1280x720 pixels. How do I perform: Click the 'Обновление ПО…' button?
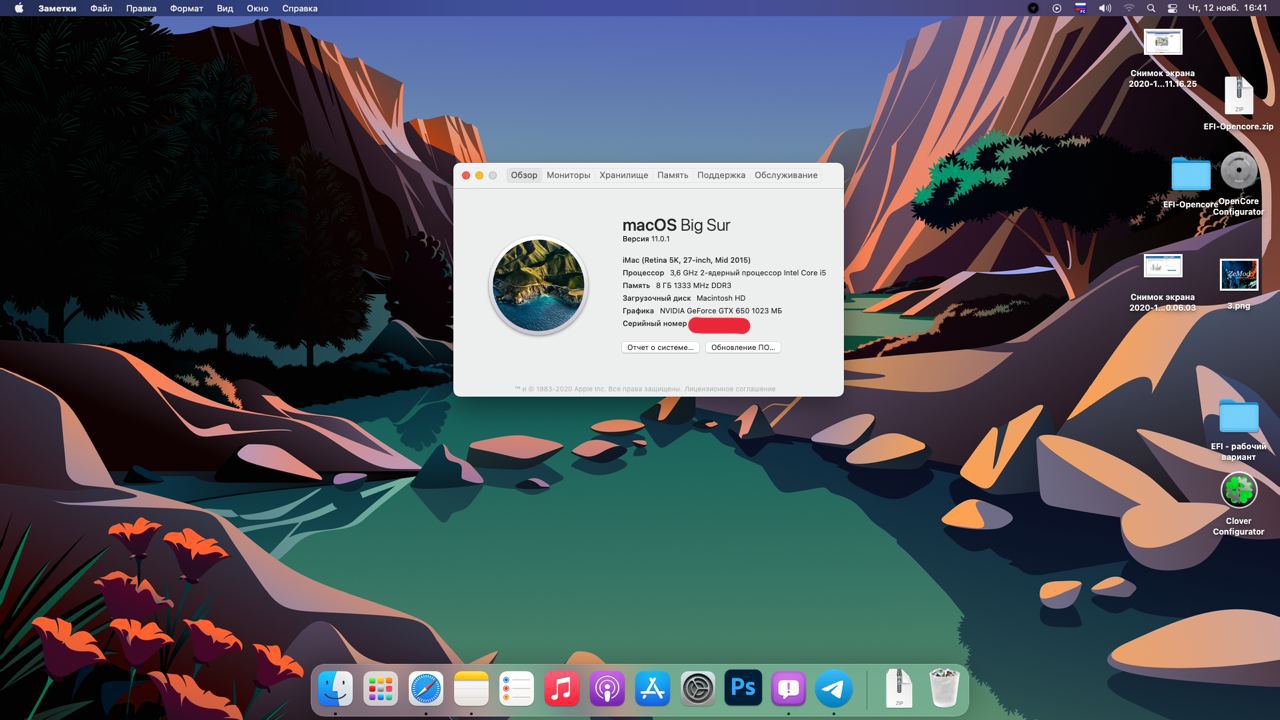point(743,347)
